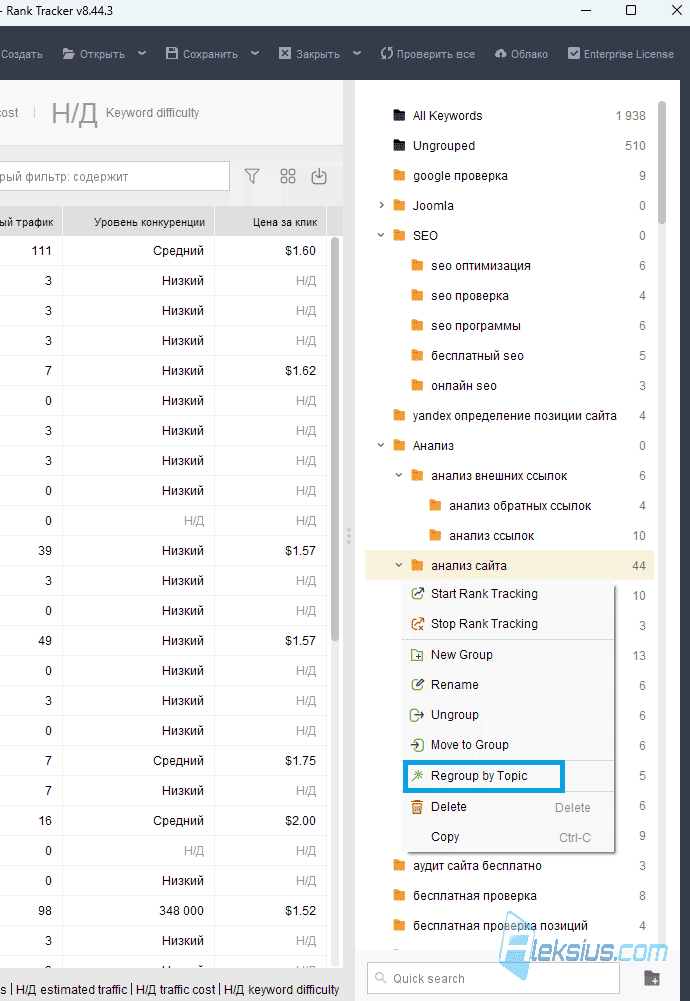Choose Copy from context menu
This screenshot has height=1001, width=690.
click(x=508, y=837)
